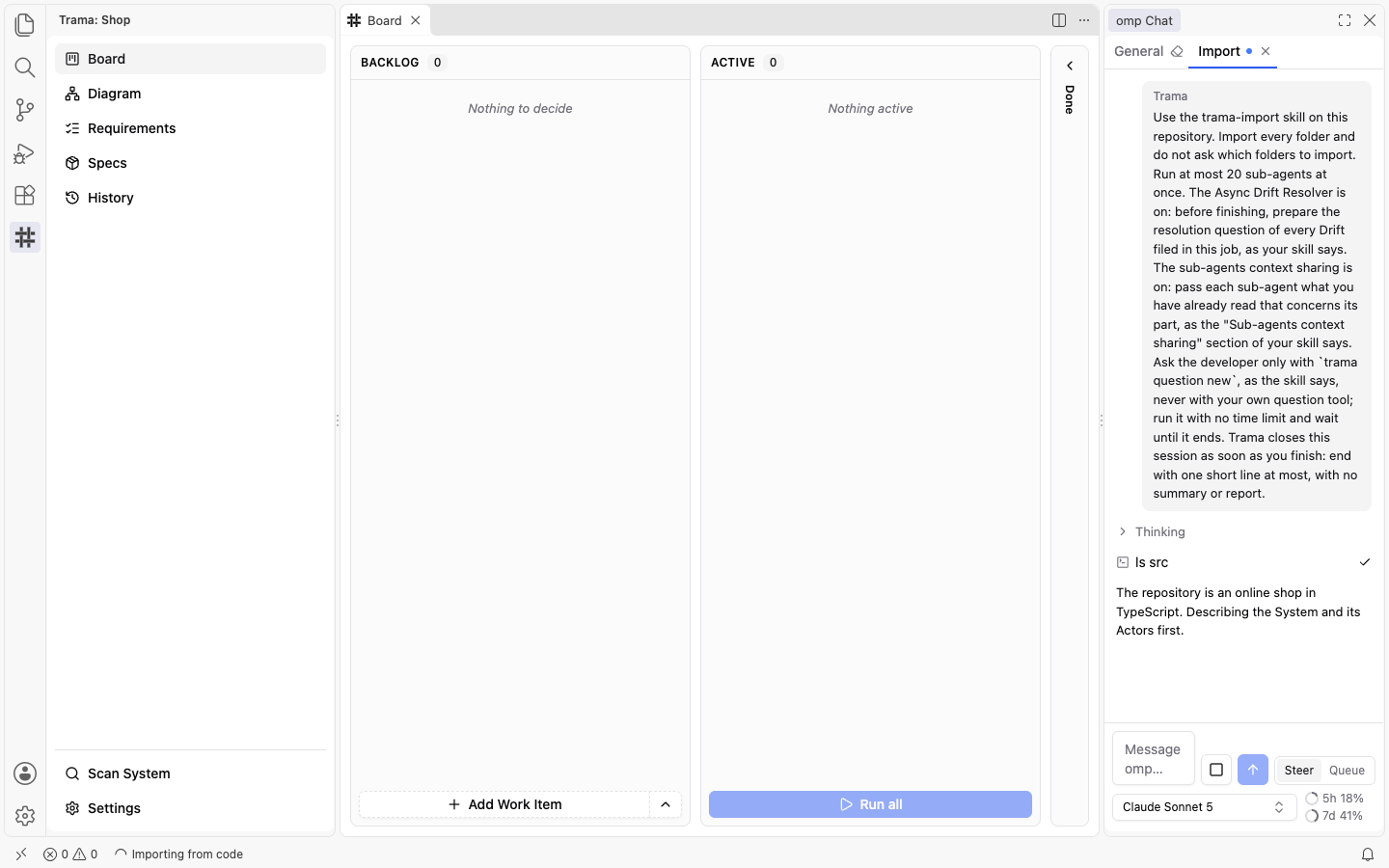Close the omp Chat panel
Image resolution: width=1389 pixels, height=868 pixels.
click(1370, 20)
